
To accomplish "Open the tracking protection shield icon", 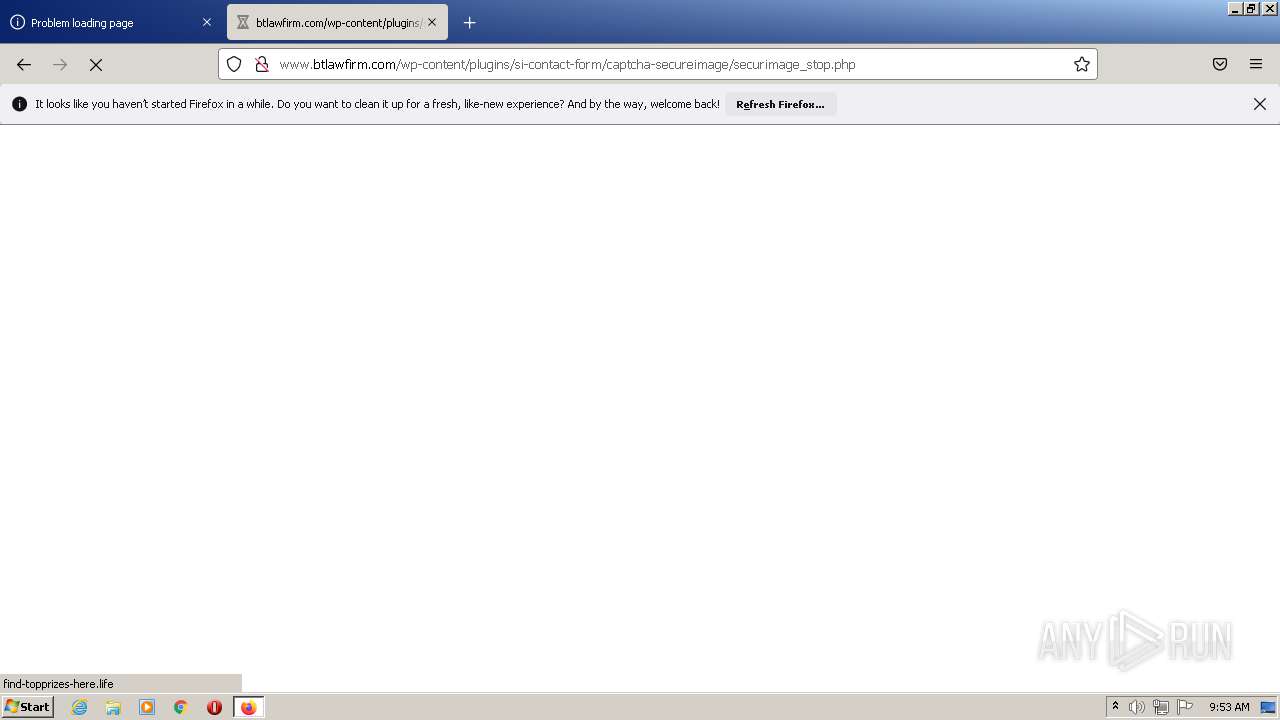I will click(234, 64).
